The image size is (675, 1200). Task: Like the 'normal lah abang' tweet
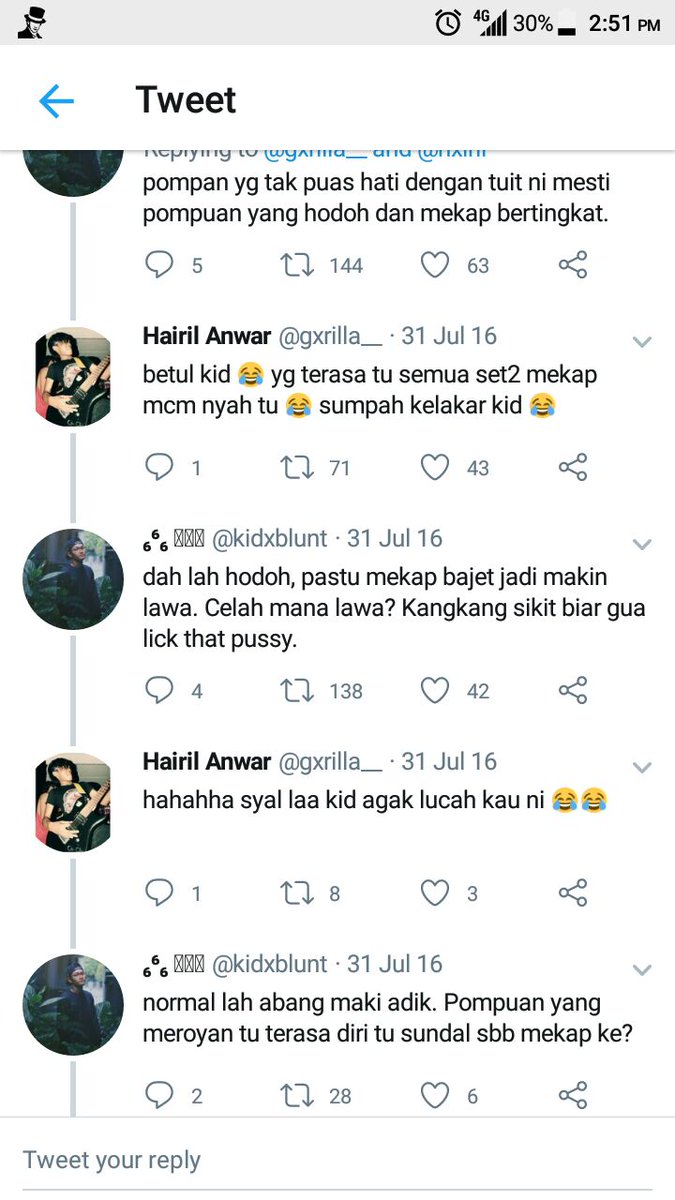(434, 1096)
